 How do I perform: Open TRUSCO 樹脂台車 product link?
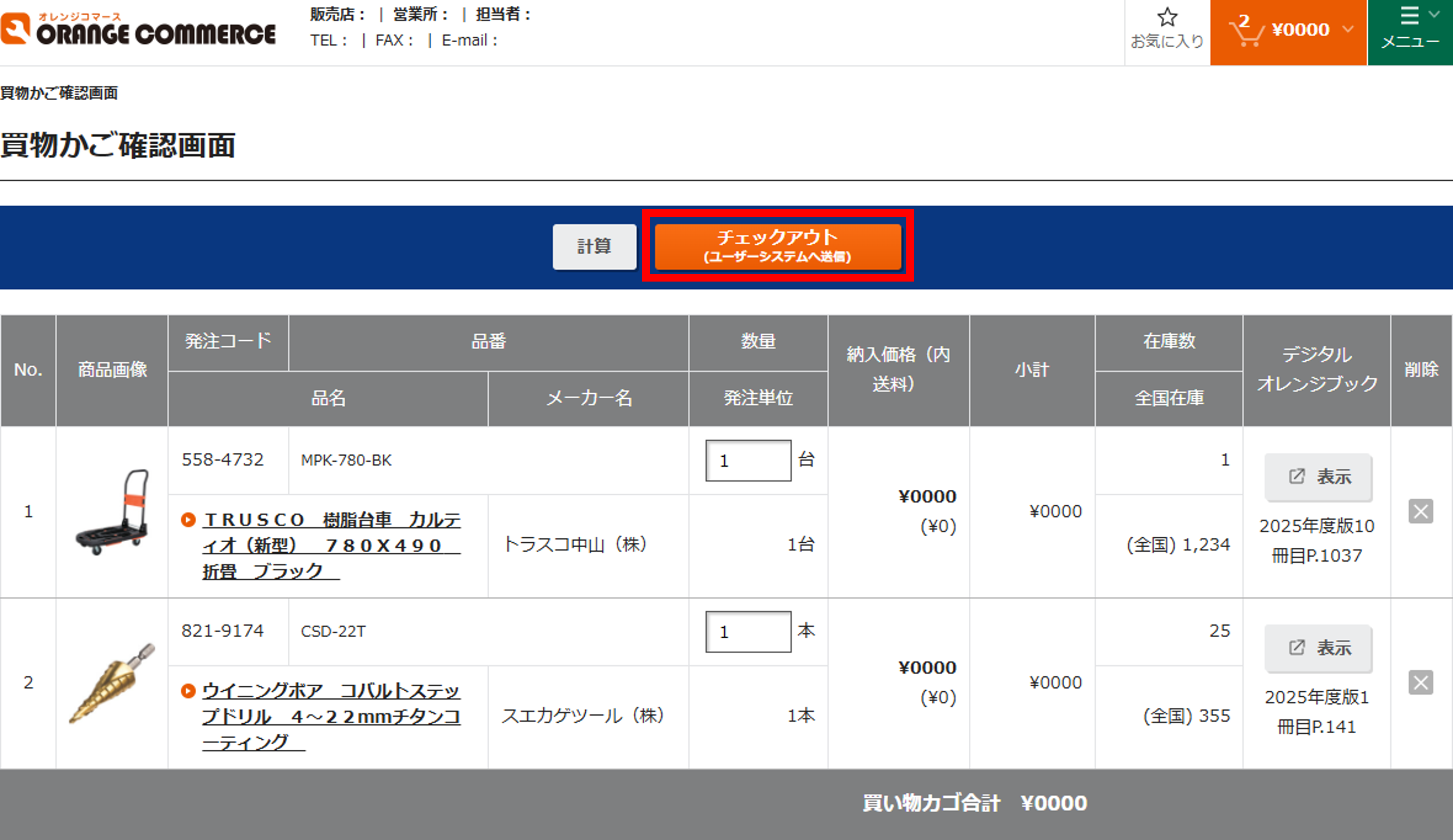331,546
